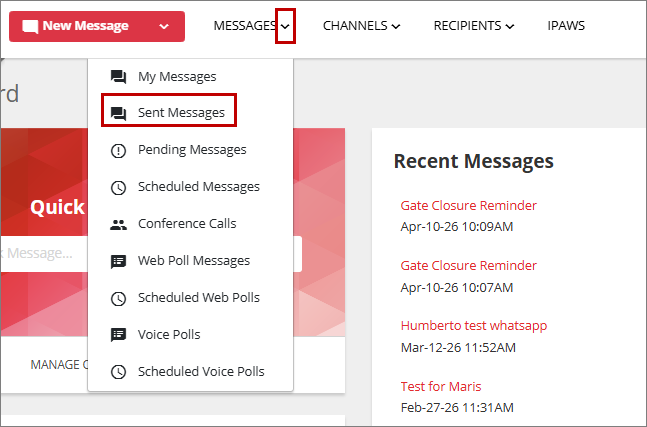
Task: Click the Conference Calls people icon
Action: point(118,225)
